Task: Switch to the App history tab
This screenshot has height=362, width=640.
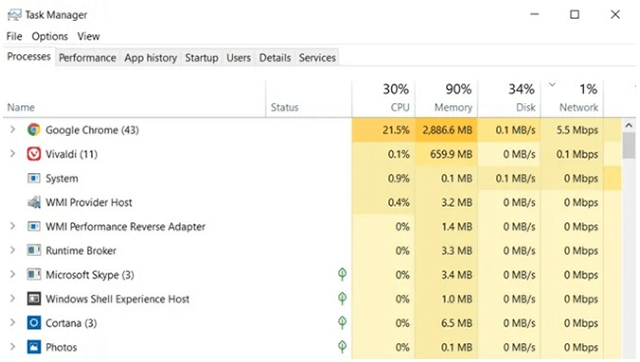Action: (151, 58)
